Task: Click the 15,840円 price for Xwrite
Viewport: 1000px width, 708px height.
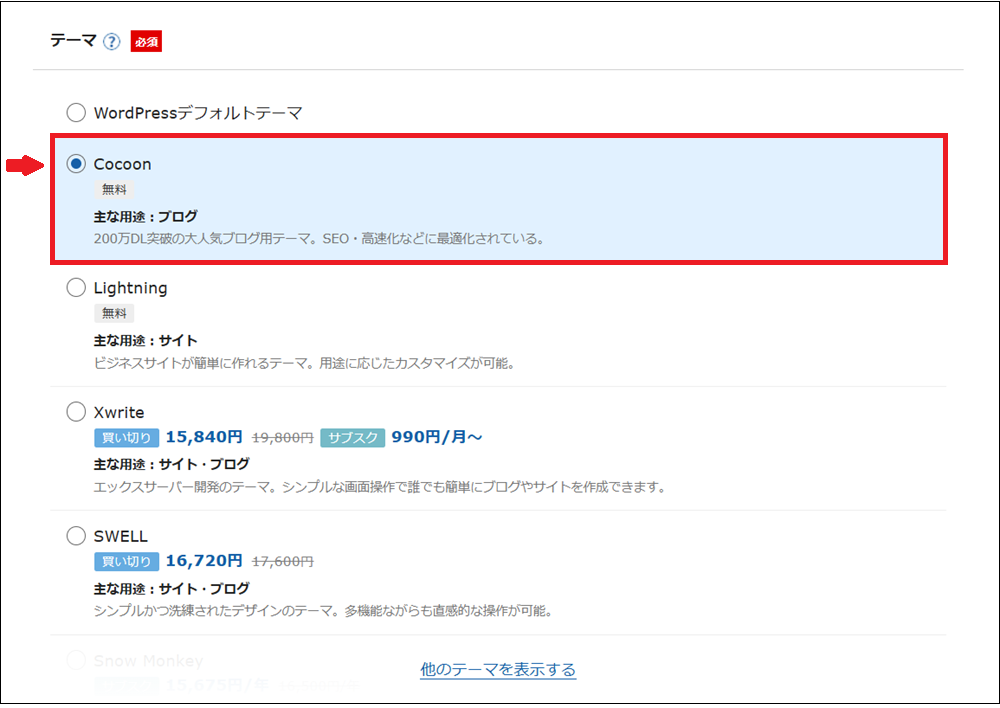Action: coord(204,437)
